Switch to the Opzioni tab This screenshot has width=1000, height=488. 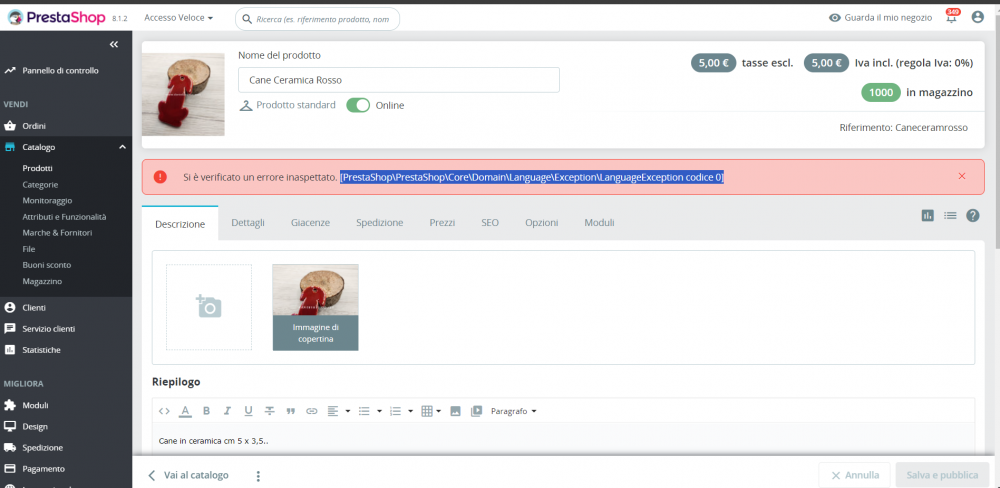(541, 223)
